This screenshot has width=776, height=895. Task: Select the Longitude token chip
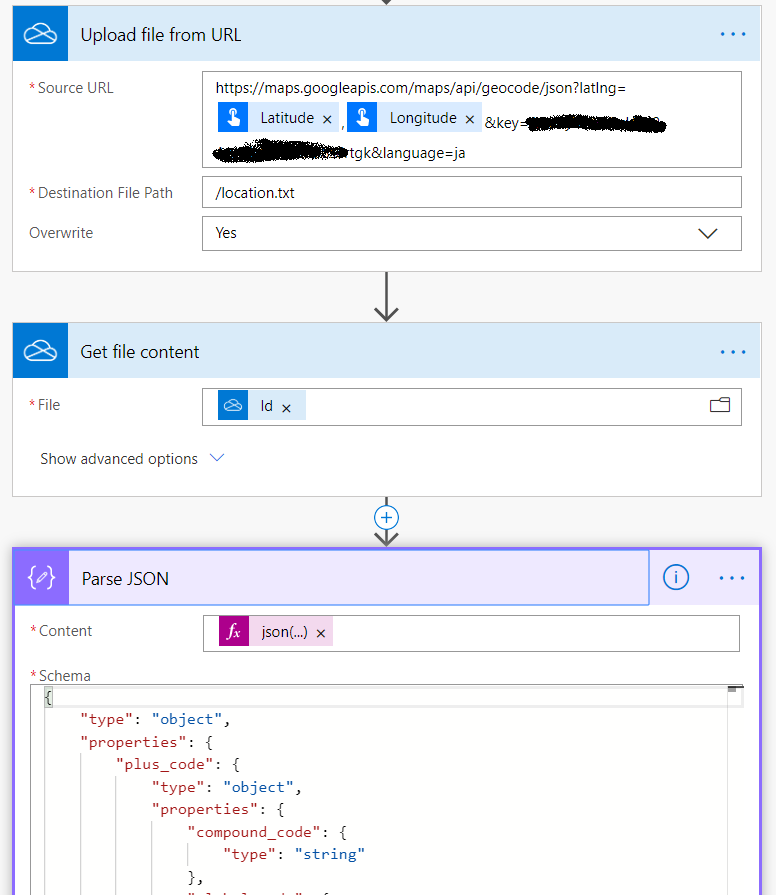pyautogui.click(x=414, y=118)
